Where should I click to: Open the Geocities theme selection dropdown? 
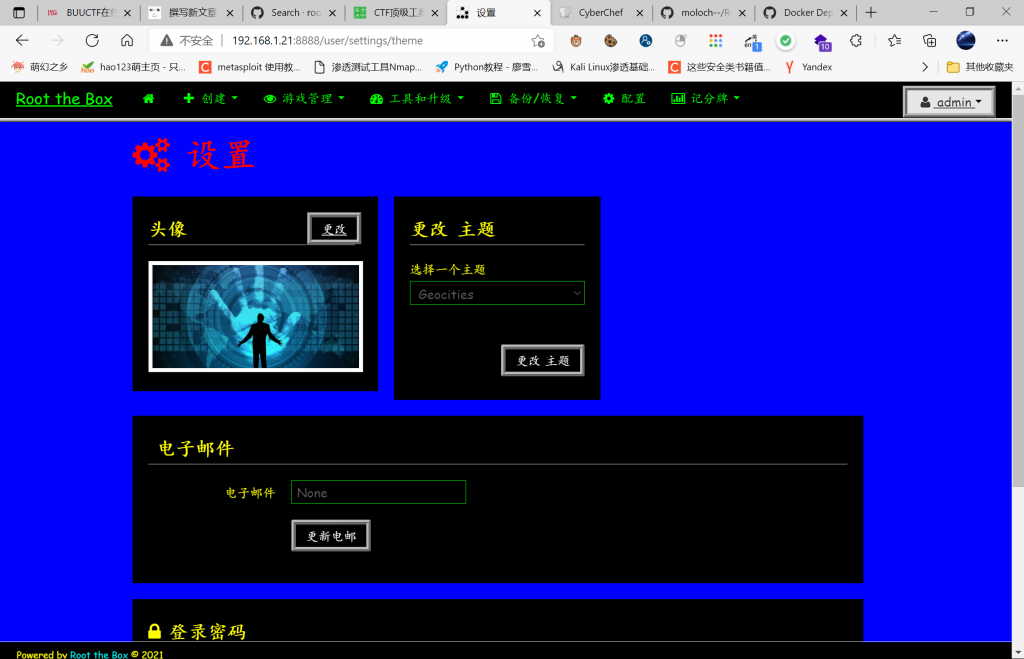pyautogui.click(x=497, y=293)
